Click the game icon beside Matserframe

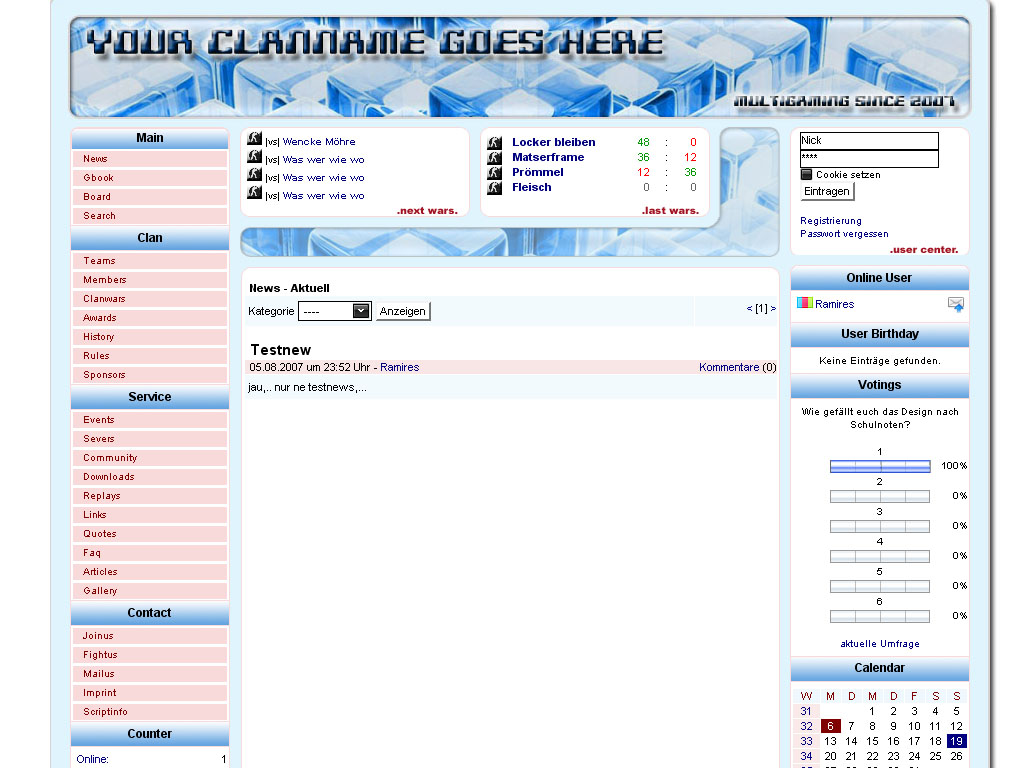(x=494, y=158)
